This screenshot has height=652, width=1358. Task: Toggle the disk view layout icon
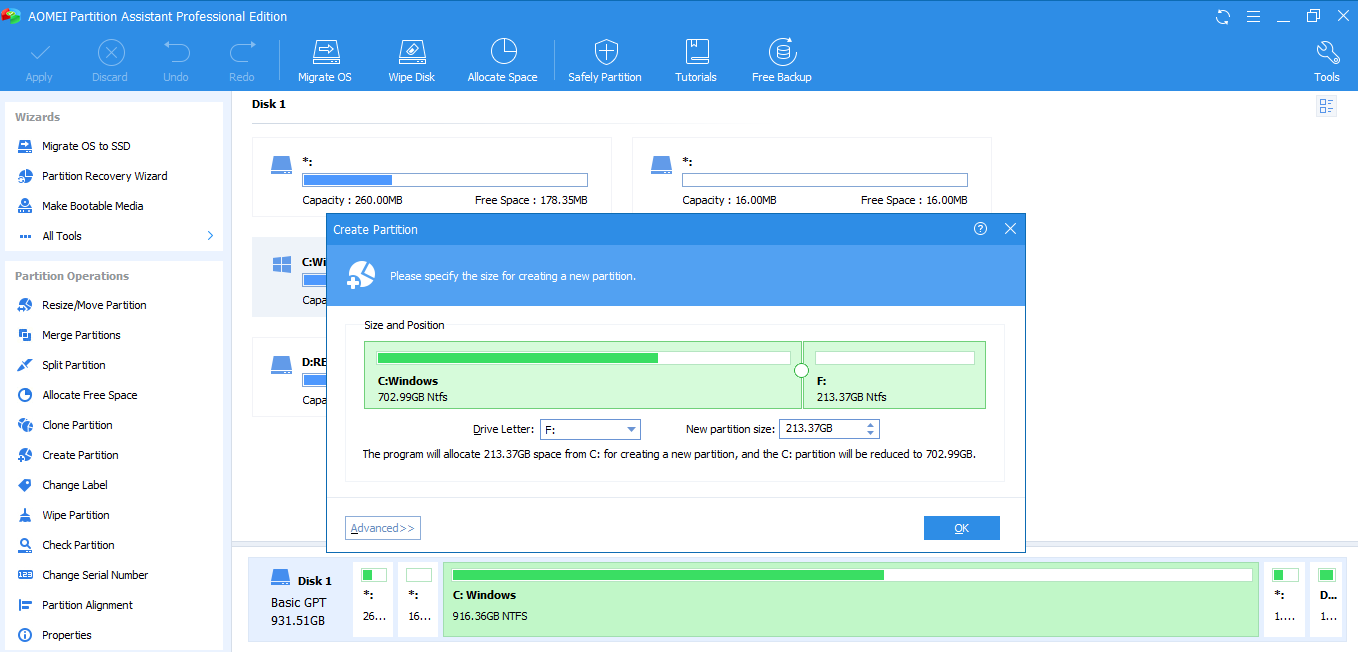(1327, 106)
